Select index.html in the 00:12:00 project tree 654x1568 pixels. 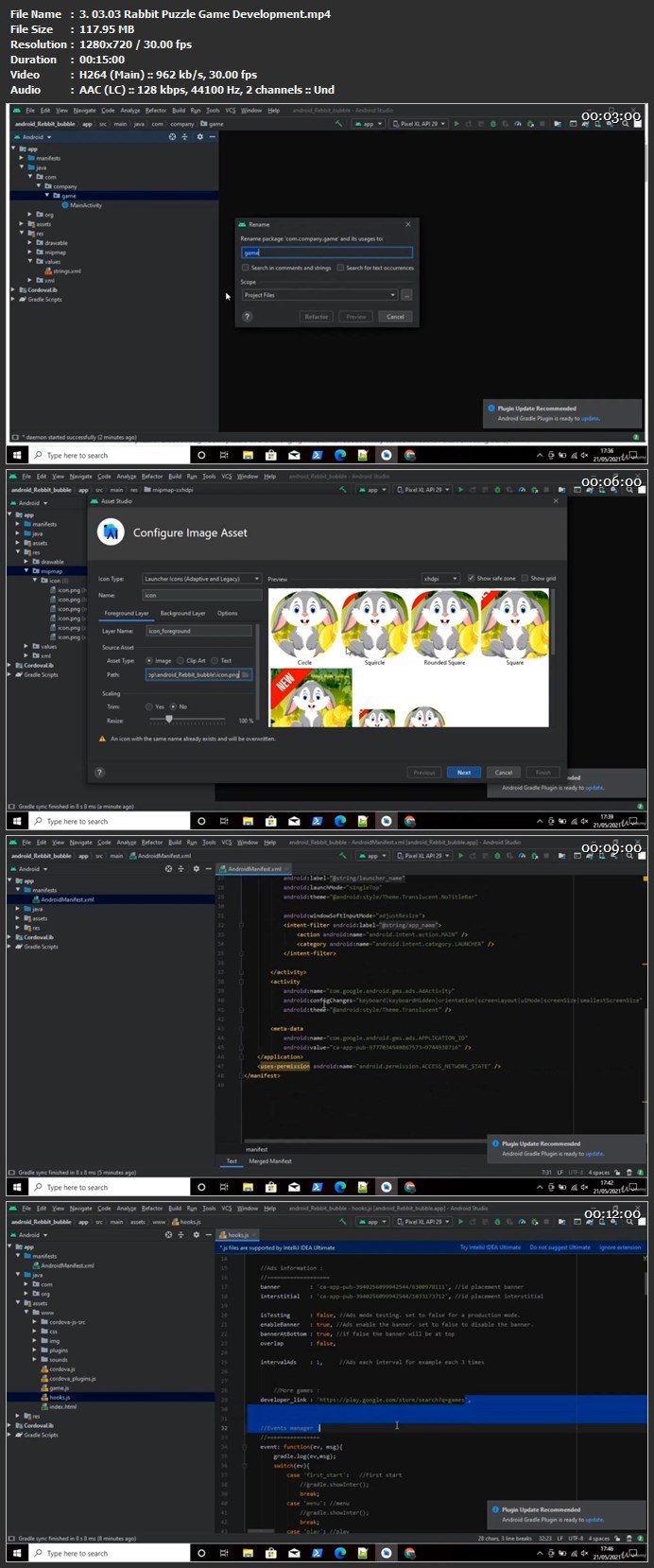click(x=59, y=1406)
